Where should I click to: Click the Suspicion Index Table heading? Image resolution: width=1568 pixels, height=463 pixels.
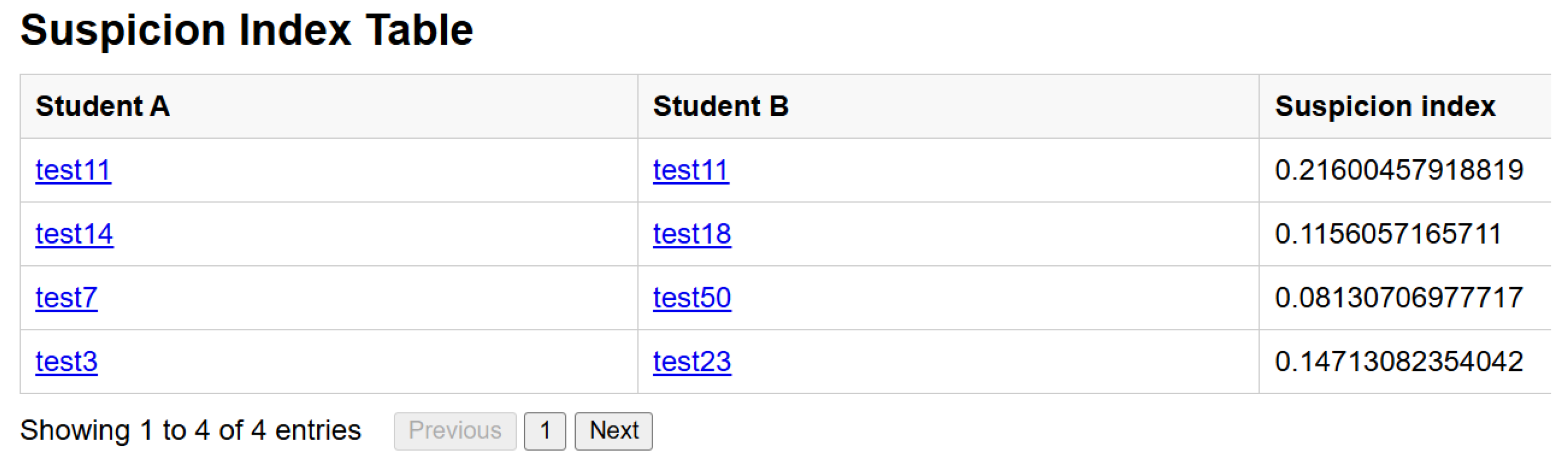pos(246,30)
